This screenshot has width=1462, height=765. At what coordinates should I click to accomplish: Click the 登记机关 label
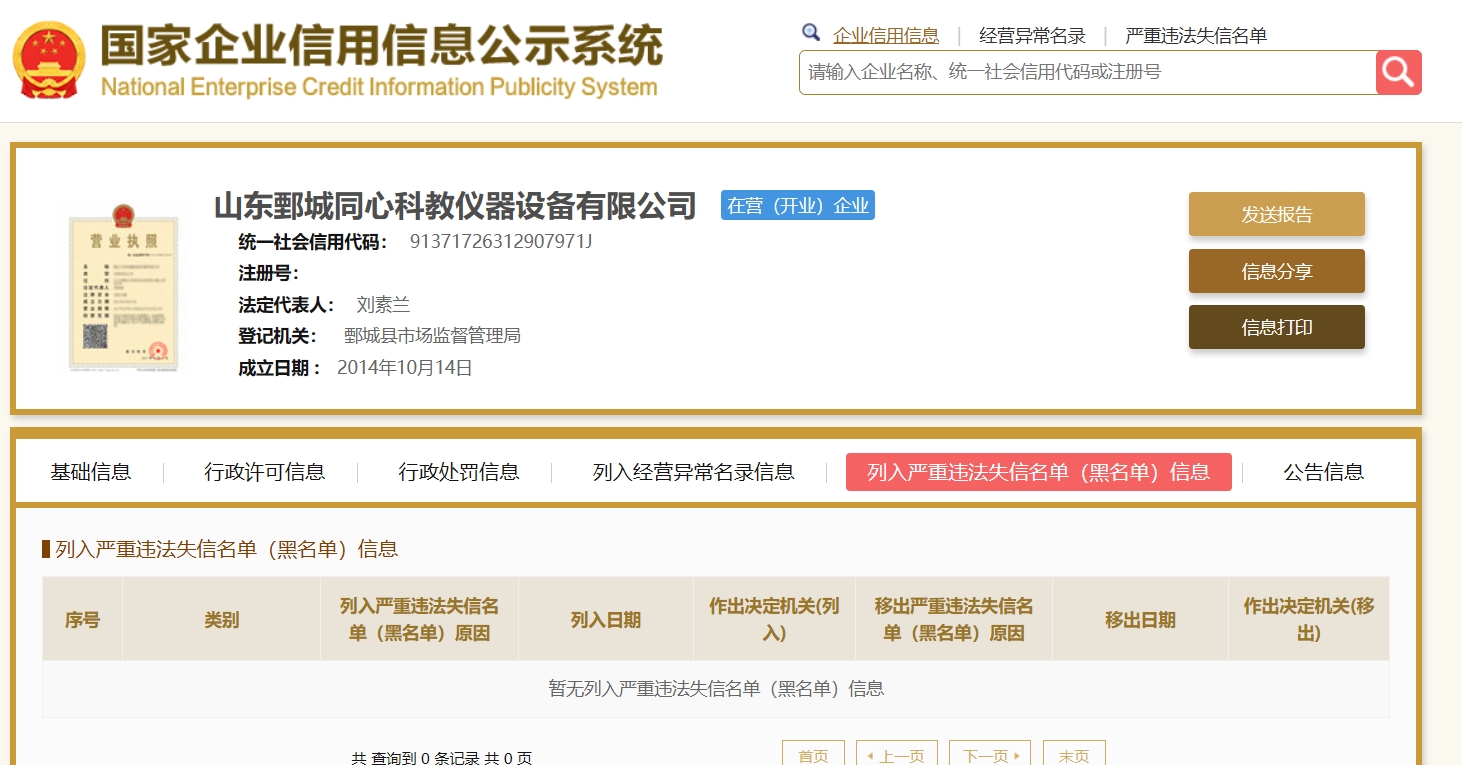pyautogui.click(x=277, y=336)
